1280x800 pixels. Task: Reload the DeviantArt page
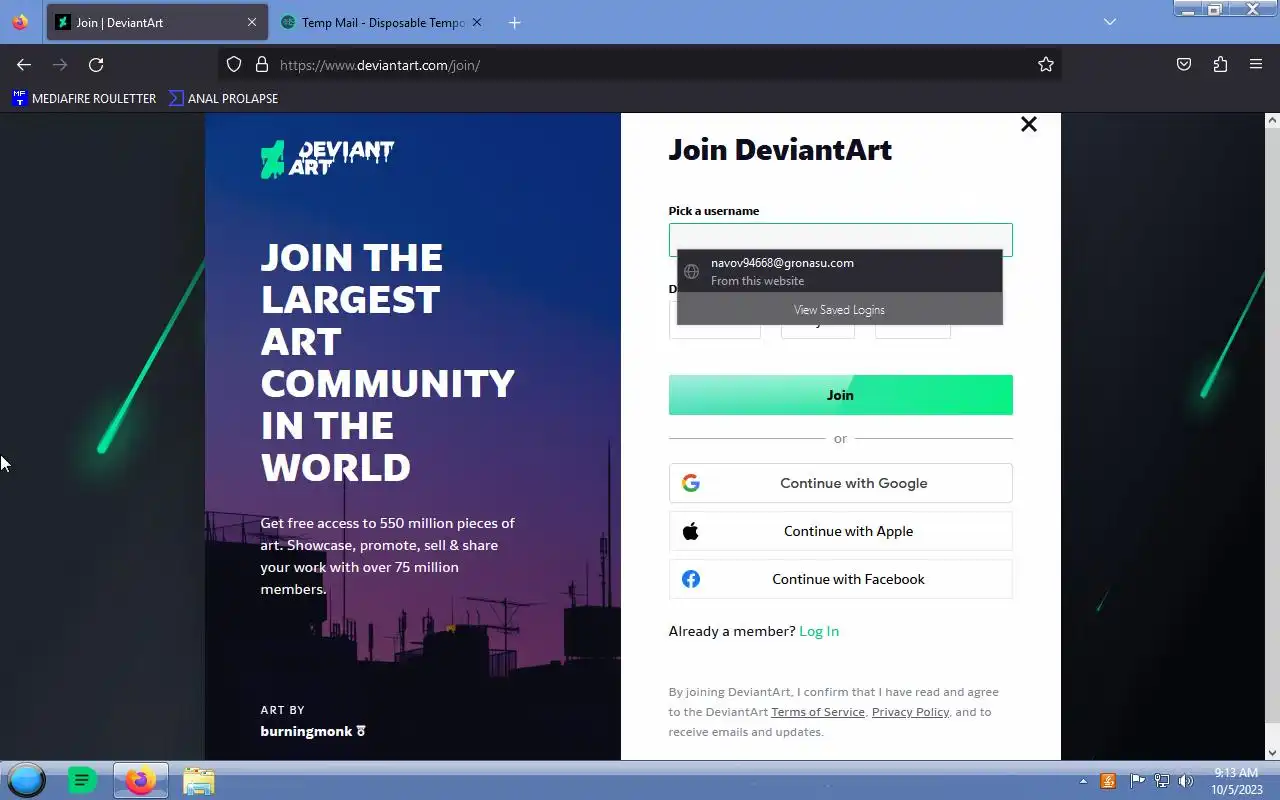point(96,65)
